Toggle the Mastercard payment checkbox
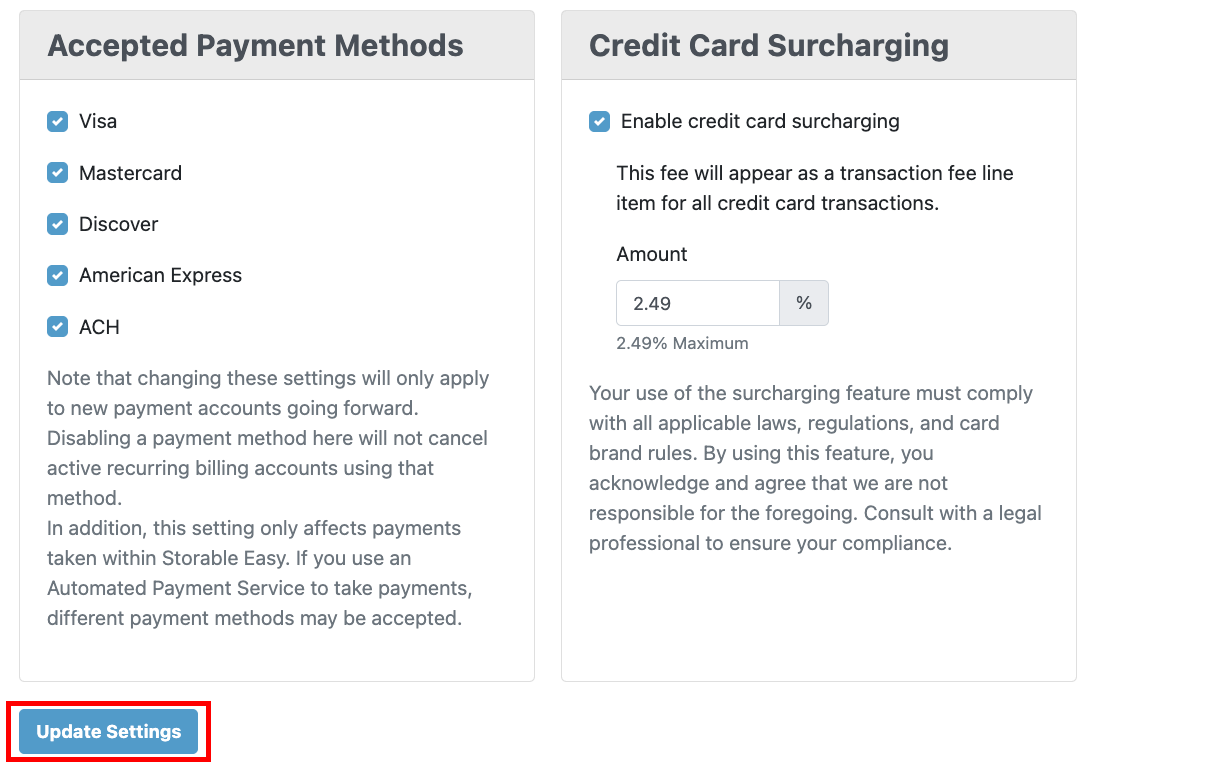The width and height of the screenshot is (1224, 767). (x=58, y=173)
